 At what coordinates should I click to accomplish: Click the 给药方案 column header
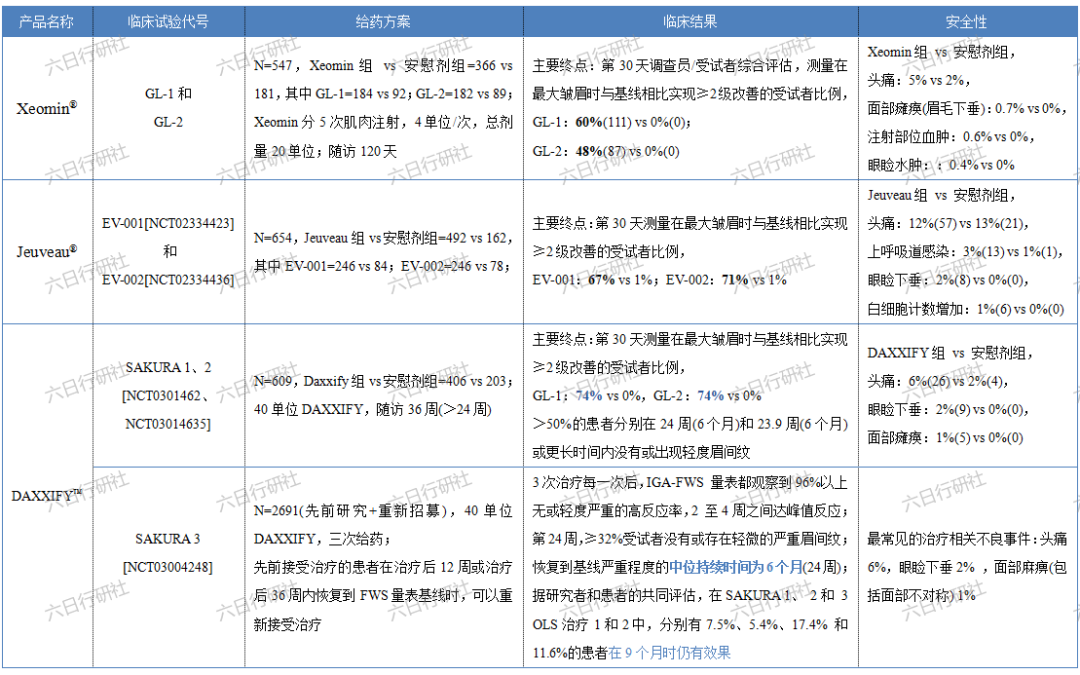(x=383, y=21)
